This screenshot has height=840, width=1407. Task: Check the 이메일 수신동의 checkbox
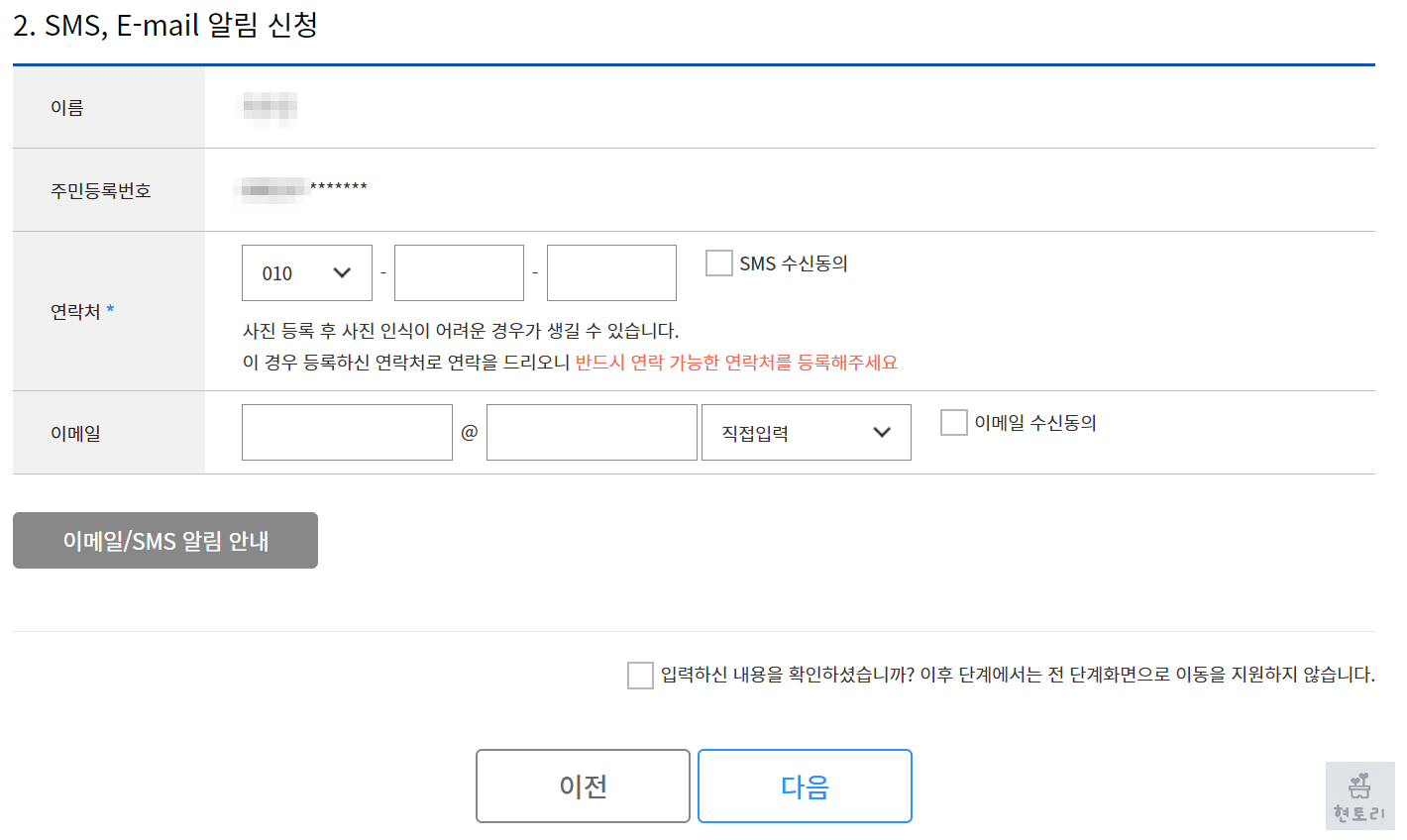click(954, 423)
